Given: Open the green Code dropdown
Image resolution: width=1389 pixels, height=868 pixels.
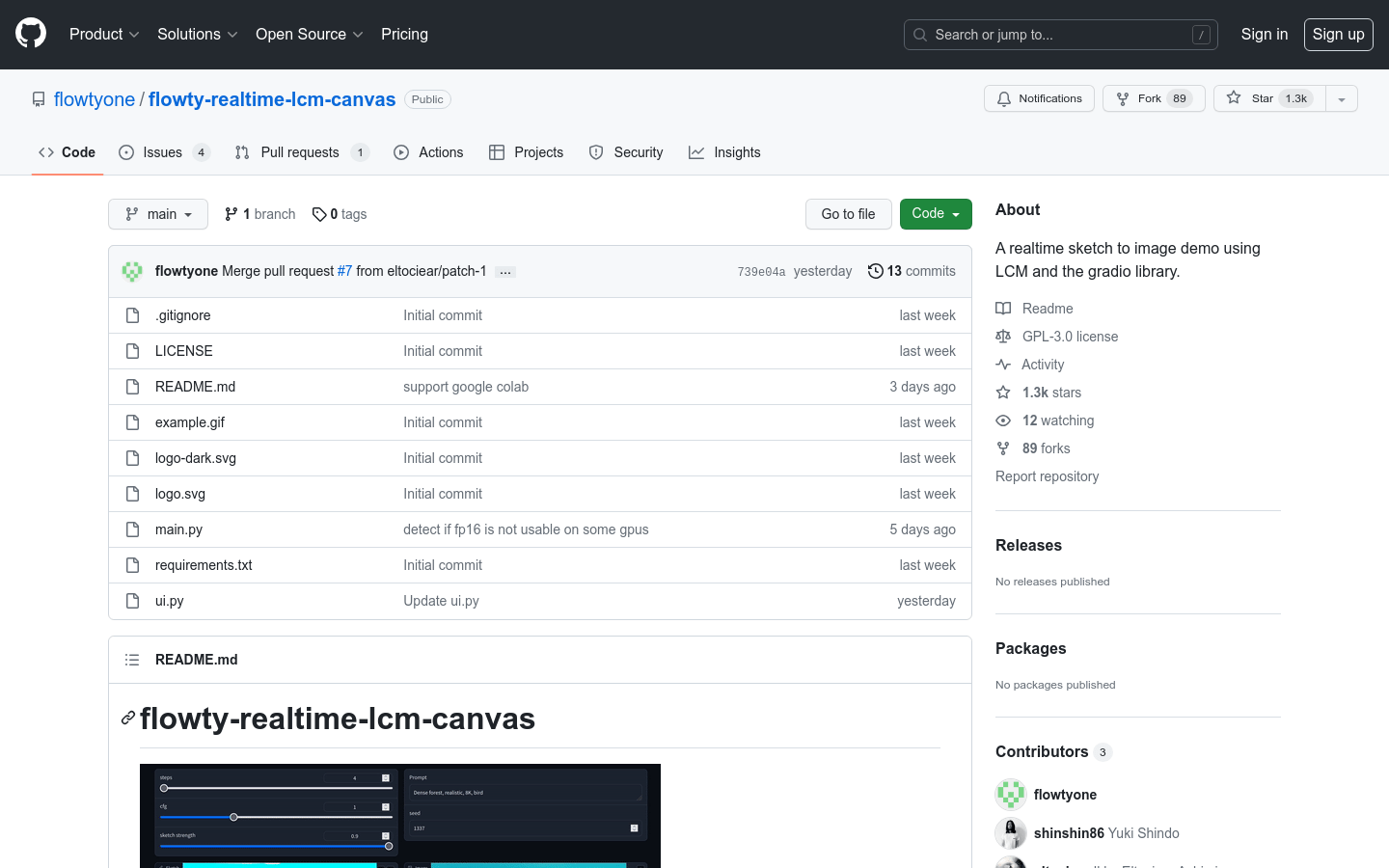Looking at the screenshot, I should click(x=935, y=213).
